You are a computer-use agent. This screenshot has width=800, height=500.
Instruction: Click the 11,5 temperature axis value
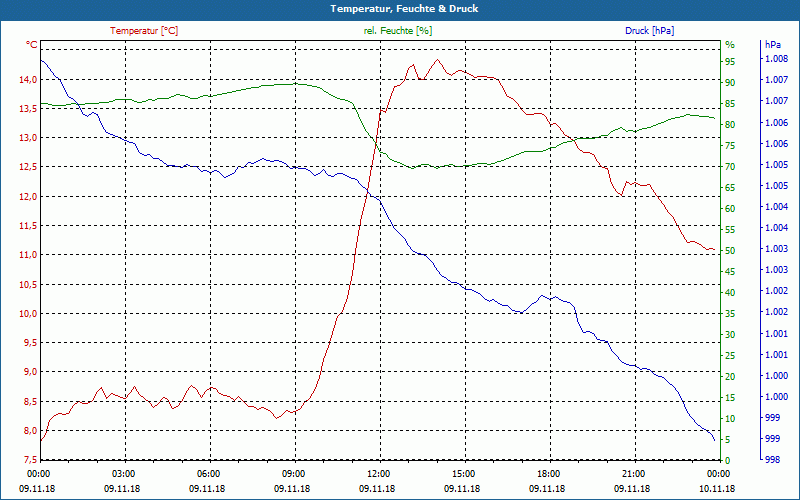28,226
